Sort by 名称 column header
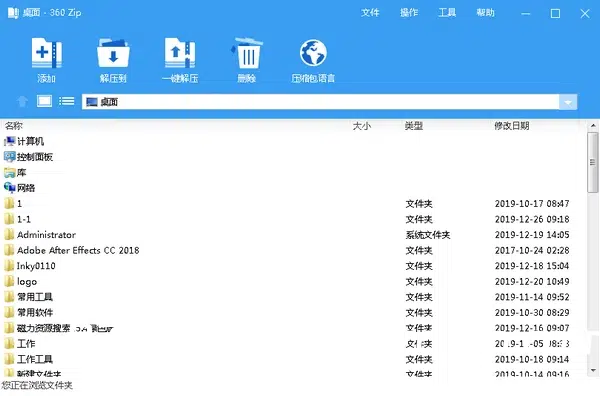Image resolution: width=600 pixels, height=396 pixels. pos(14,125)
